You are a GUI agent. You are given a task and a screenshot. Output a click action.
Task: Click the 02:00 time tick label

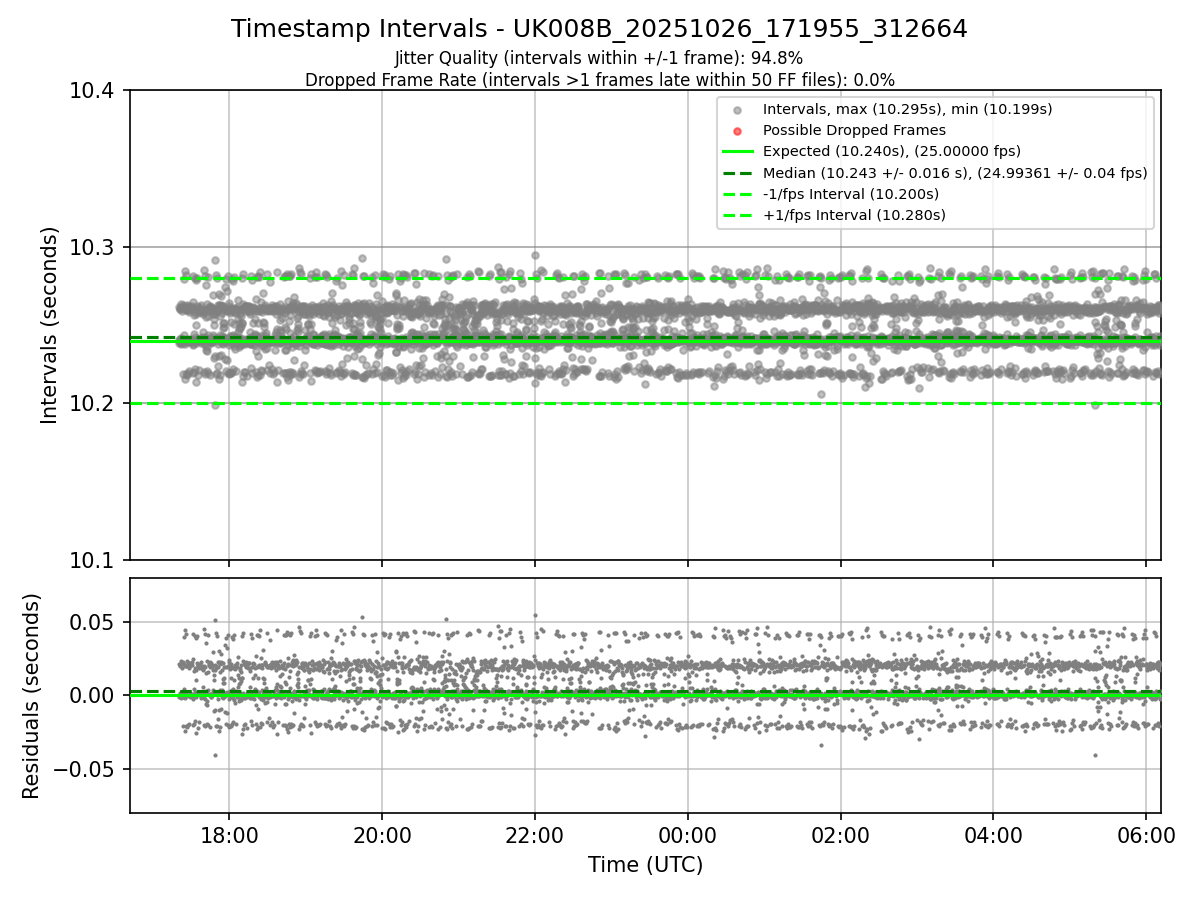[x=840, y=834]
